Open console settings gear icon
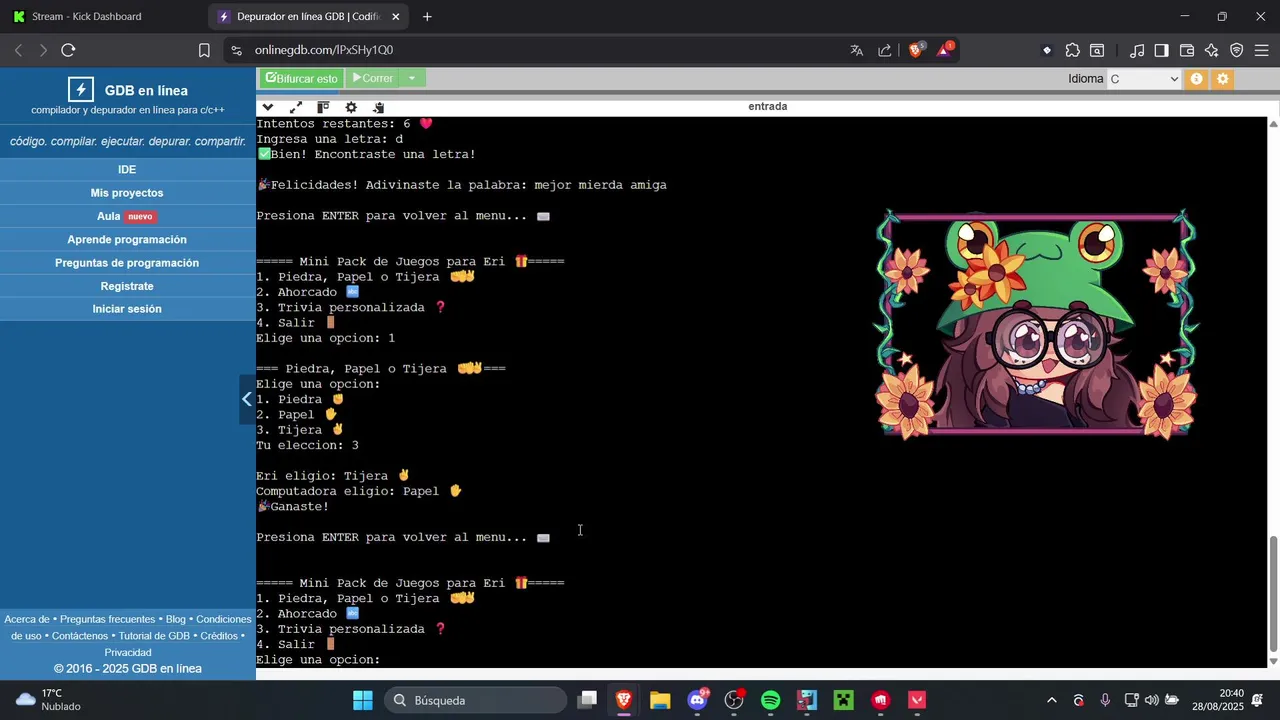Viewport: 1280px width, 720px height. point(351,107)
